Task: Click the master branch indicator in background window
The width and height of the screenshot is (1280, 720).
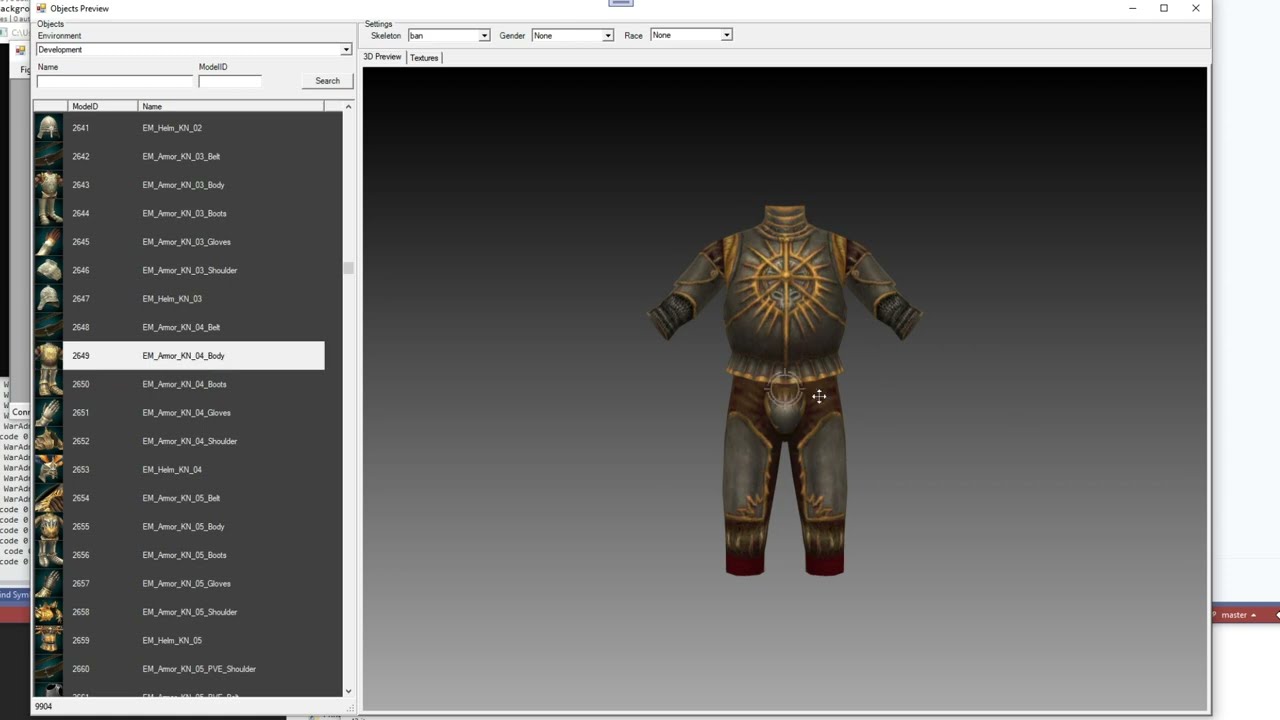Action: pos(1235,615)
